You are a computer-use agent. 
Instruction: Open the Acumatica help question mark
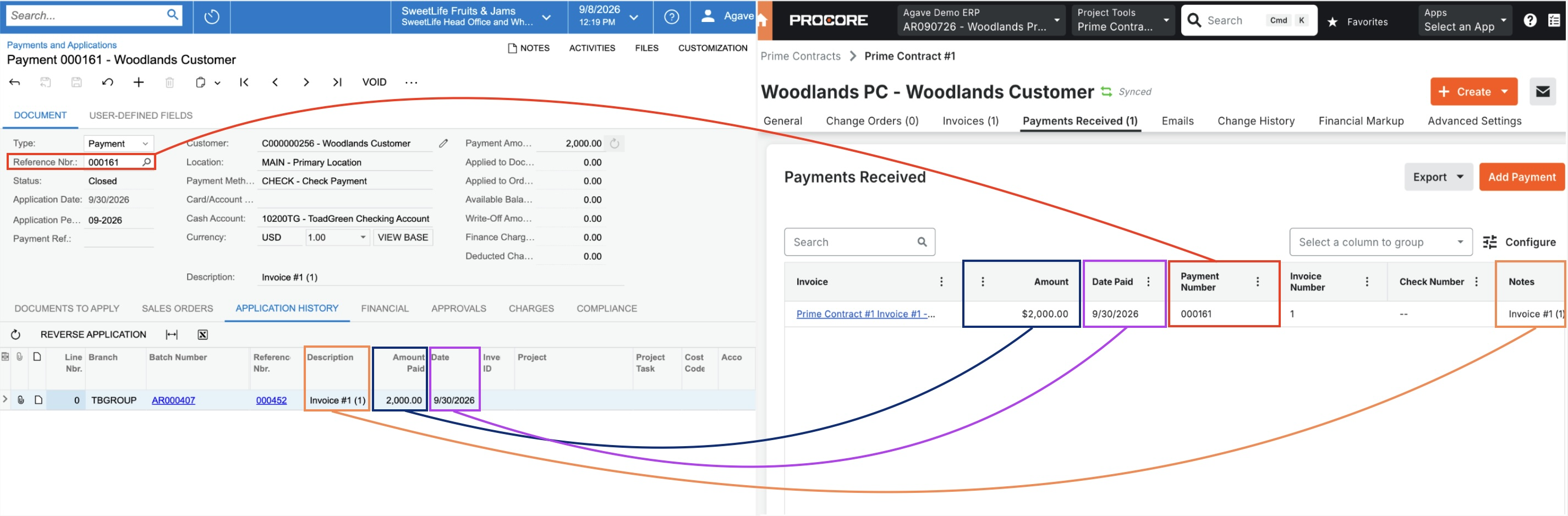[671, 17]
